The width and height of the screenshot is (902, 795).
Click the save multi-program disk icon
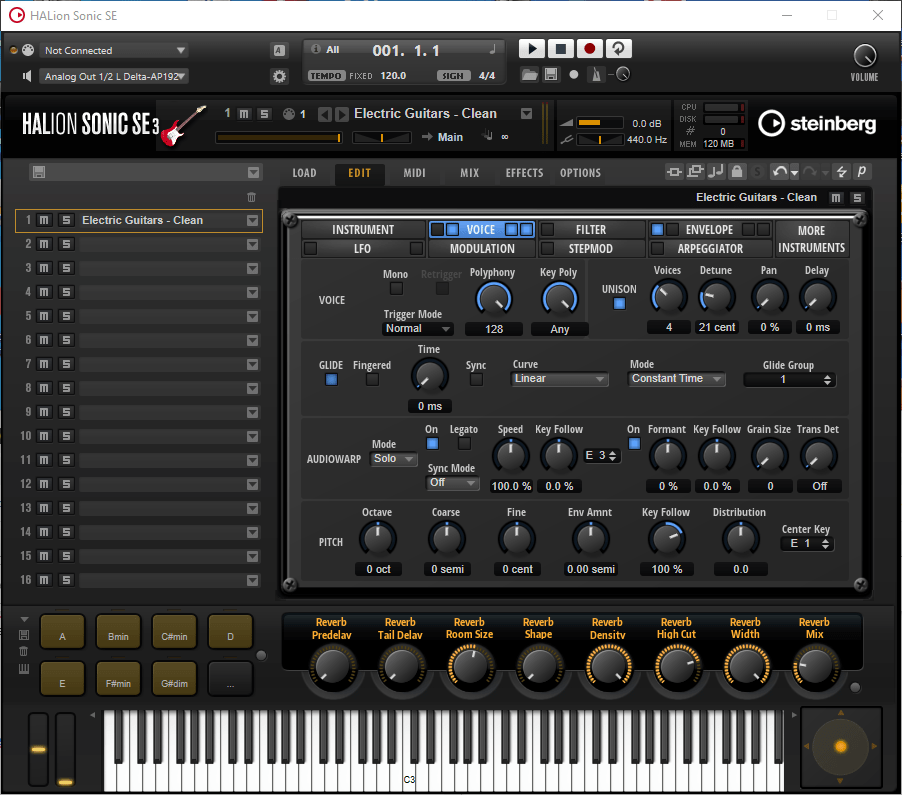point(39,172)
